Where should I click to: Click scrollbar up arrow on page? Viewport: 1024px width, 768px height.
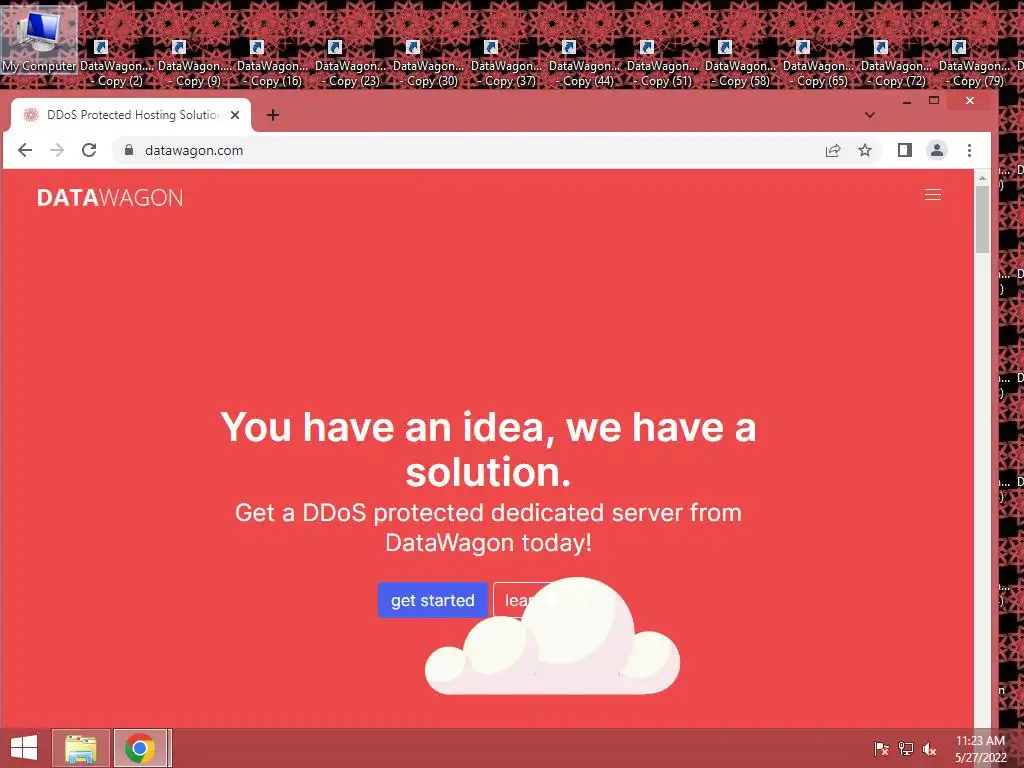[x=982, y=178]
